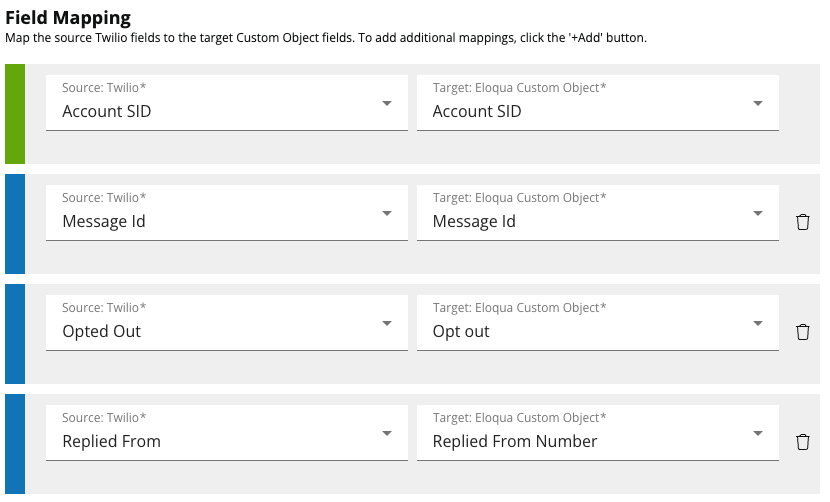Delete the Opted Out mapping row
Image resolution: width=830 pixels, height=502 pixels.
click(x=802, y=332)
